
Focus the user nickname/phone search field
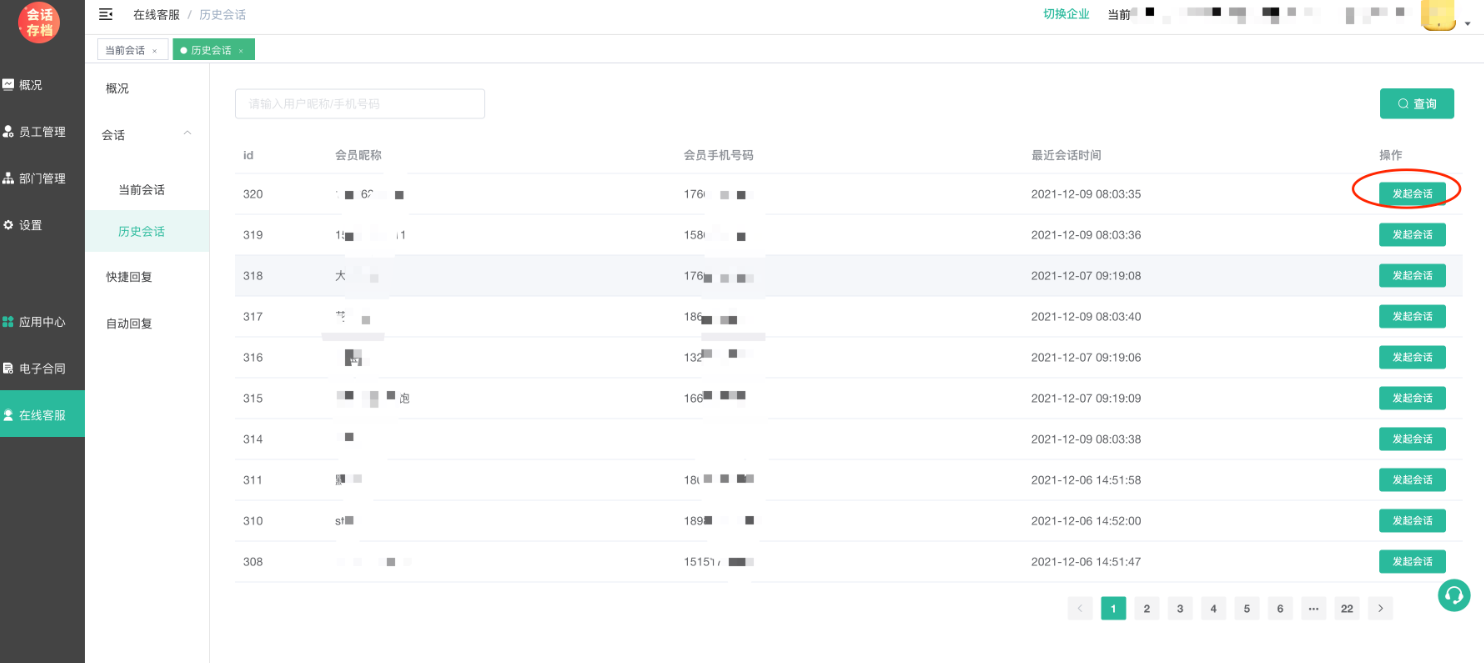360,104
